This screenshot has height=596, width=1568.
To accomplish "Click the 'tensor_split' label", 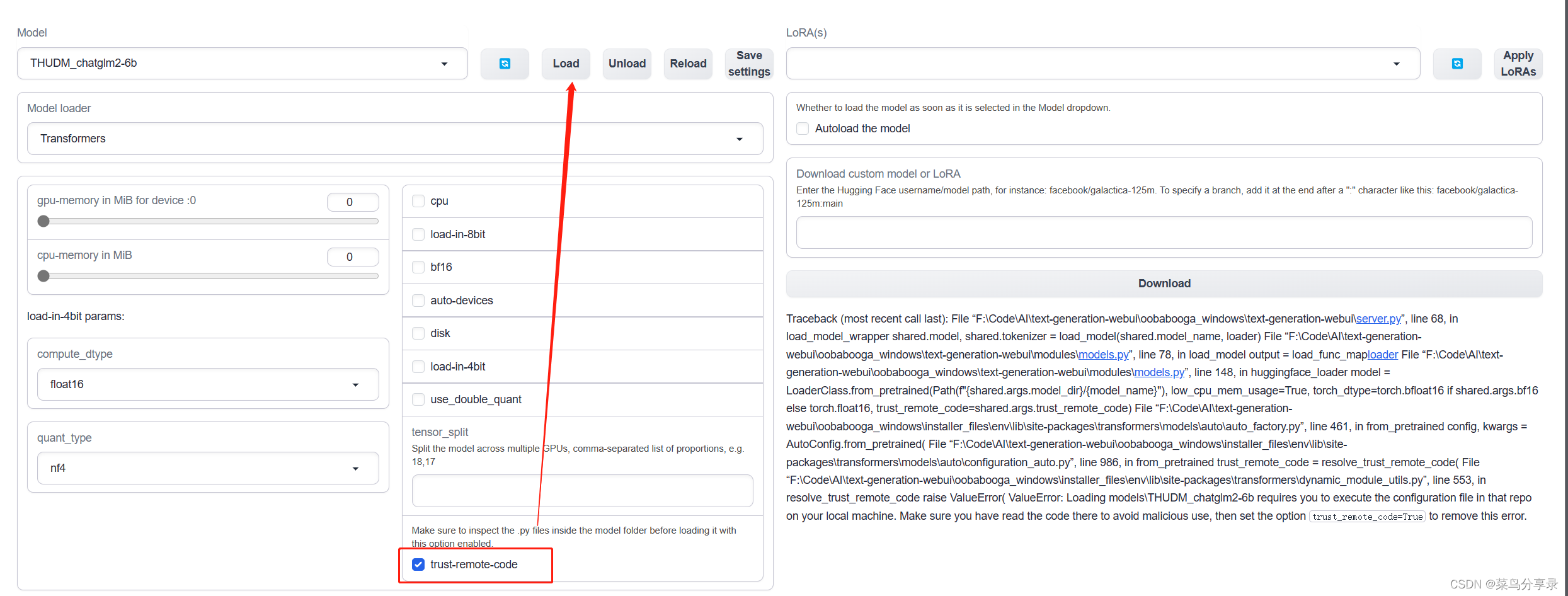I will [440, 432].
